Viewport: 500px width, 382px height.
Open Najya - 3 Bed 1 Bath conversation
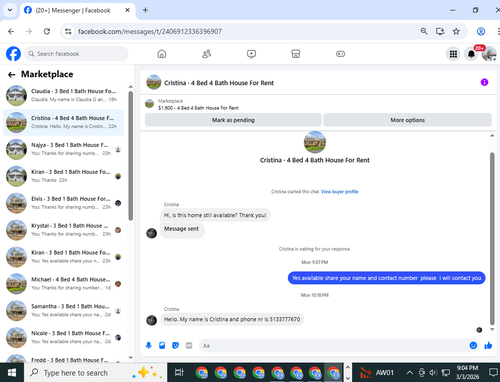tap(63, 149)
